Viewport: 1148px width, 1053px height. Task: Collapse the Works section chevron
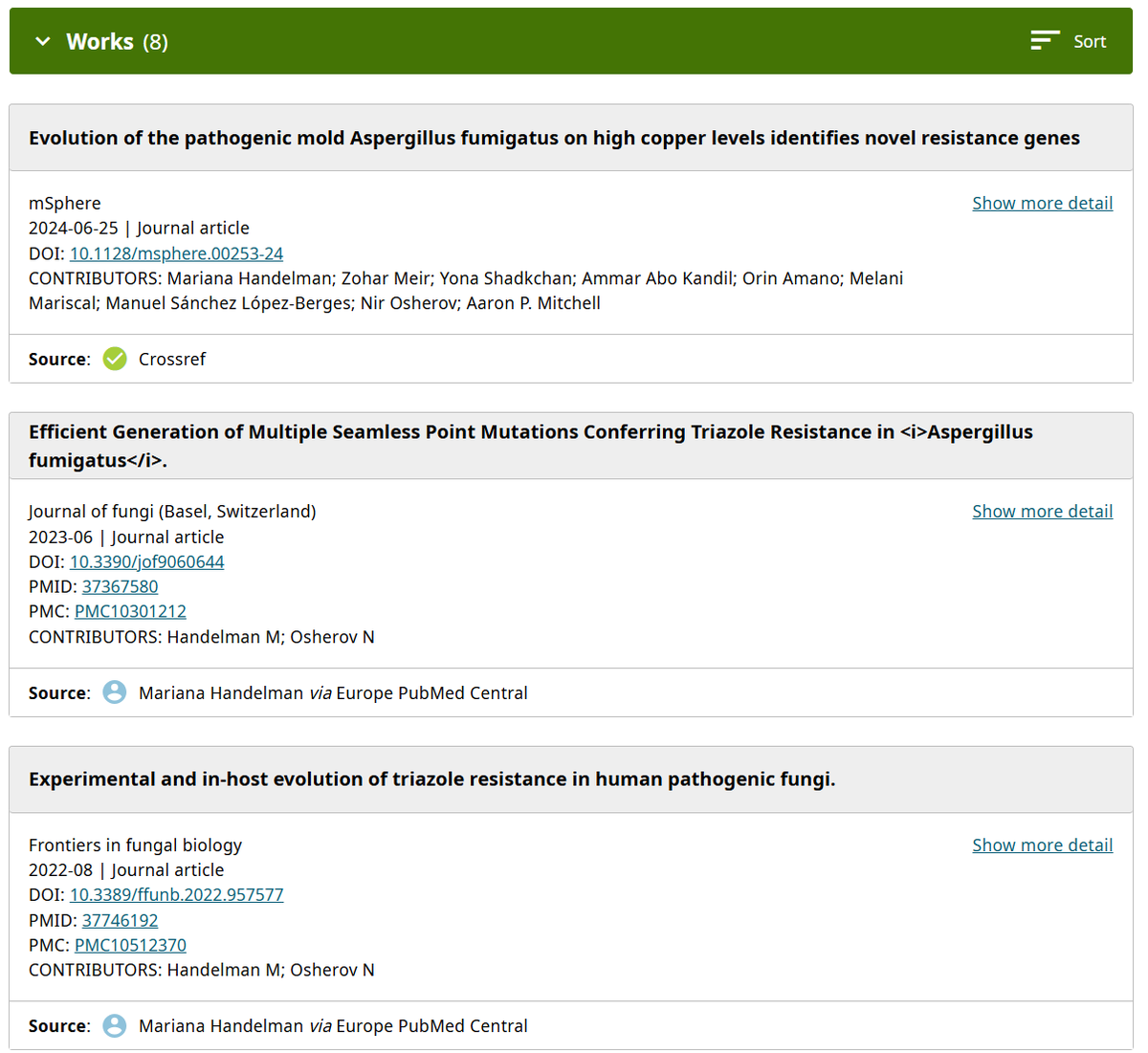point(42,41)
